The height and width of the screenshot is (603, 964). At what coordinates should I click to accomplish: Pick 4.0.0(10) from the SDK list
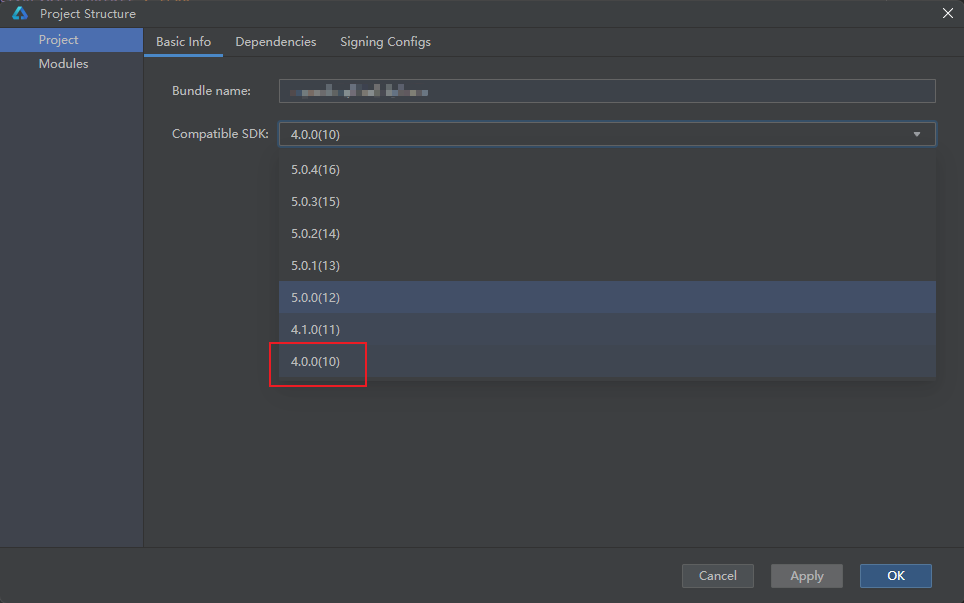[315, 362]
